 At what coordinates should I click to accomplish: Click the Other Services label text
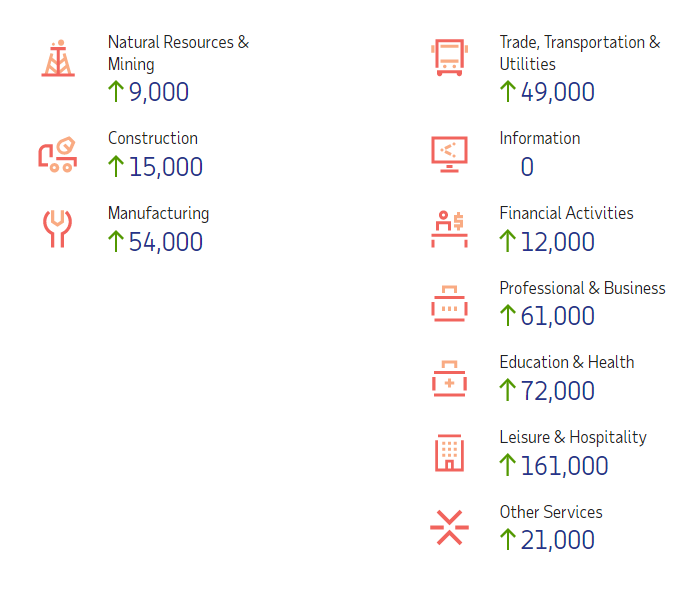(x=551, y=512)
